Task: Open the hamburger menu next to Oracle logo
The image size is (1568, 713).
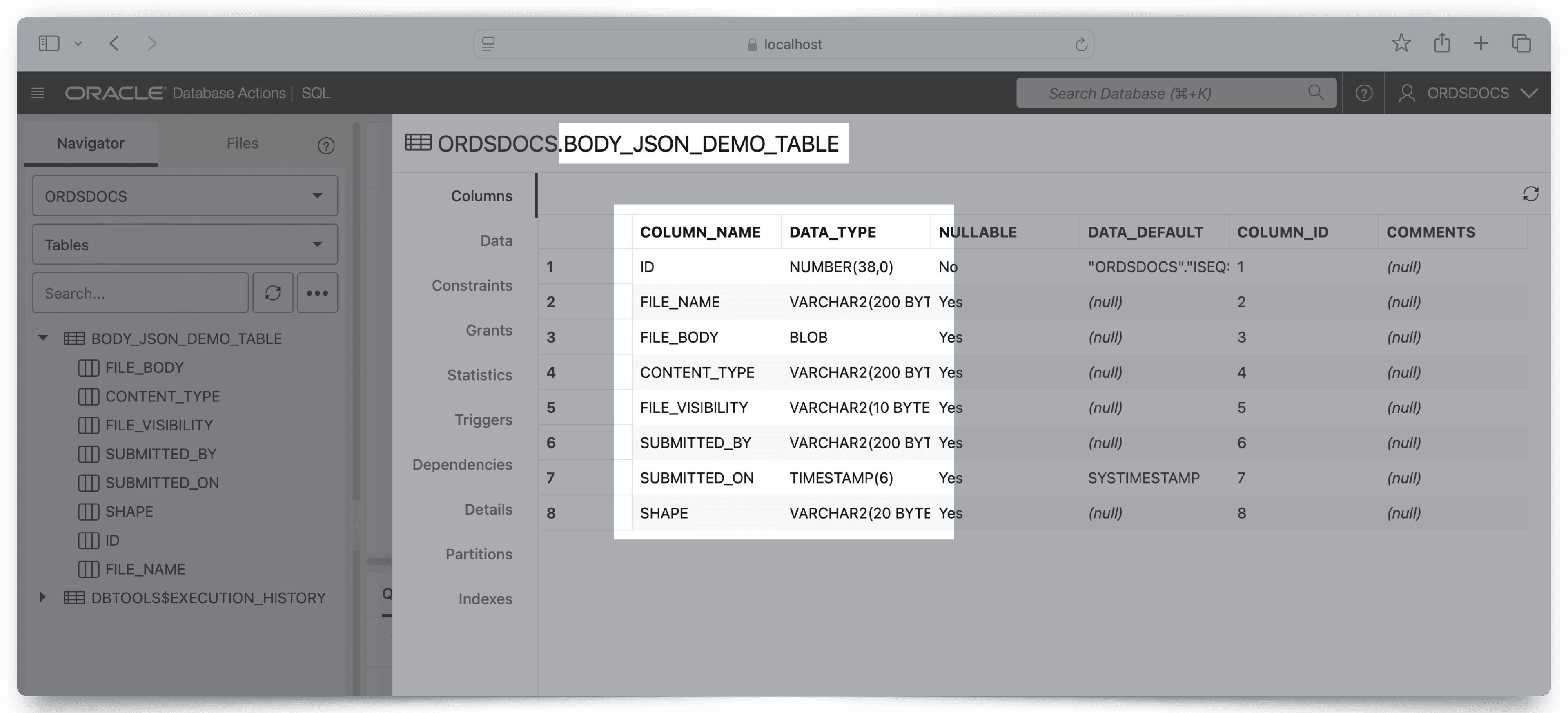Action: 38,93
